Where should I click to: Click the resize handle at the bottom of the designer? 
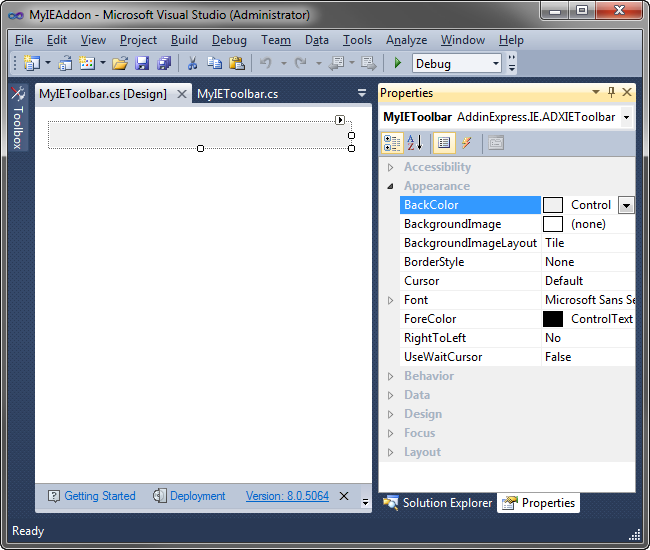point(200,148)
